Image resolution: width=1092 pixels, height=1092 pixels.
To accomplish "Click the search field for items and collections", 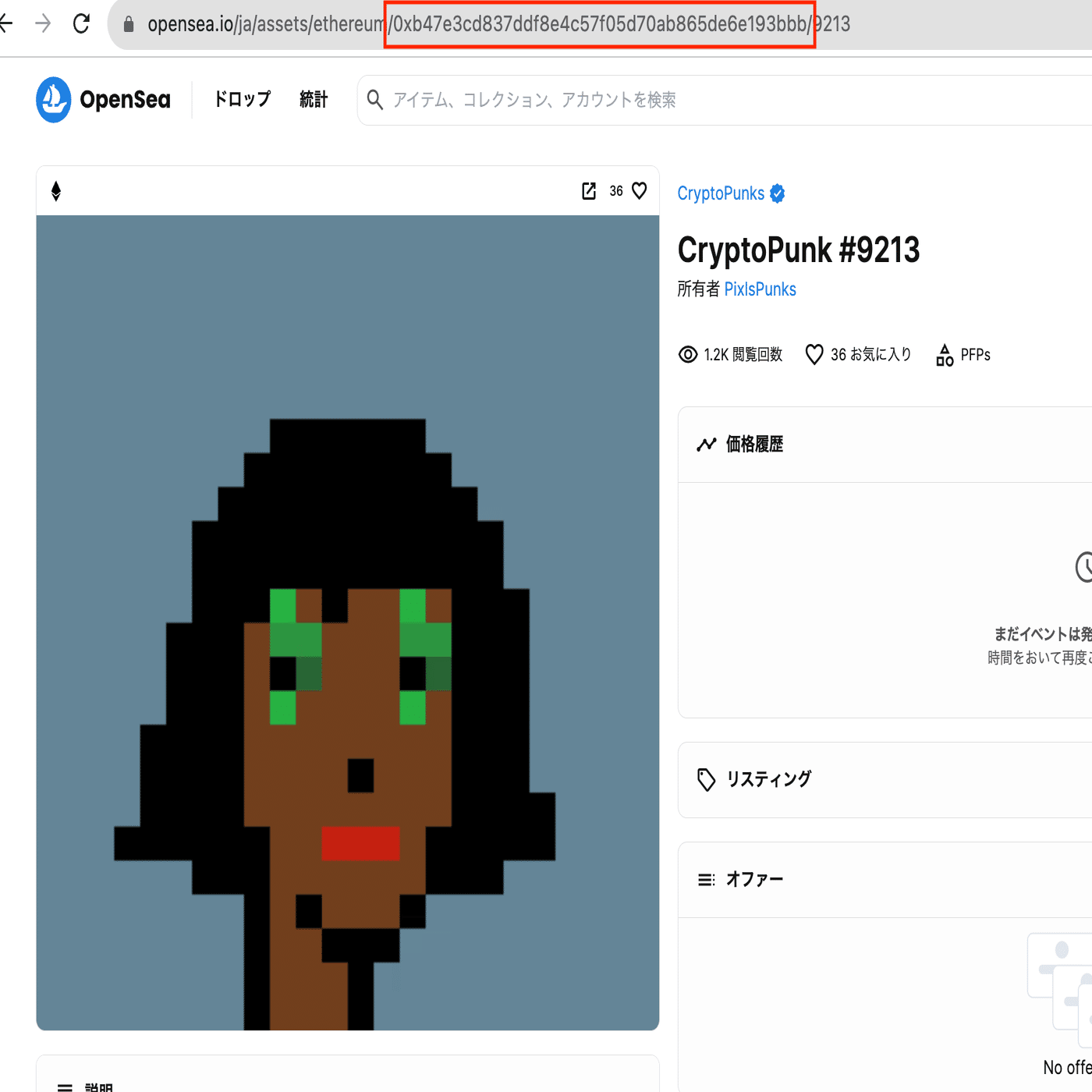I will (725, 100).
